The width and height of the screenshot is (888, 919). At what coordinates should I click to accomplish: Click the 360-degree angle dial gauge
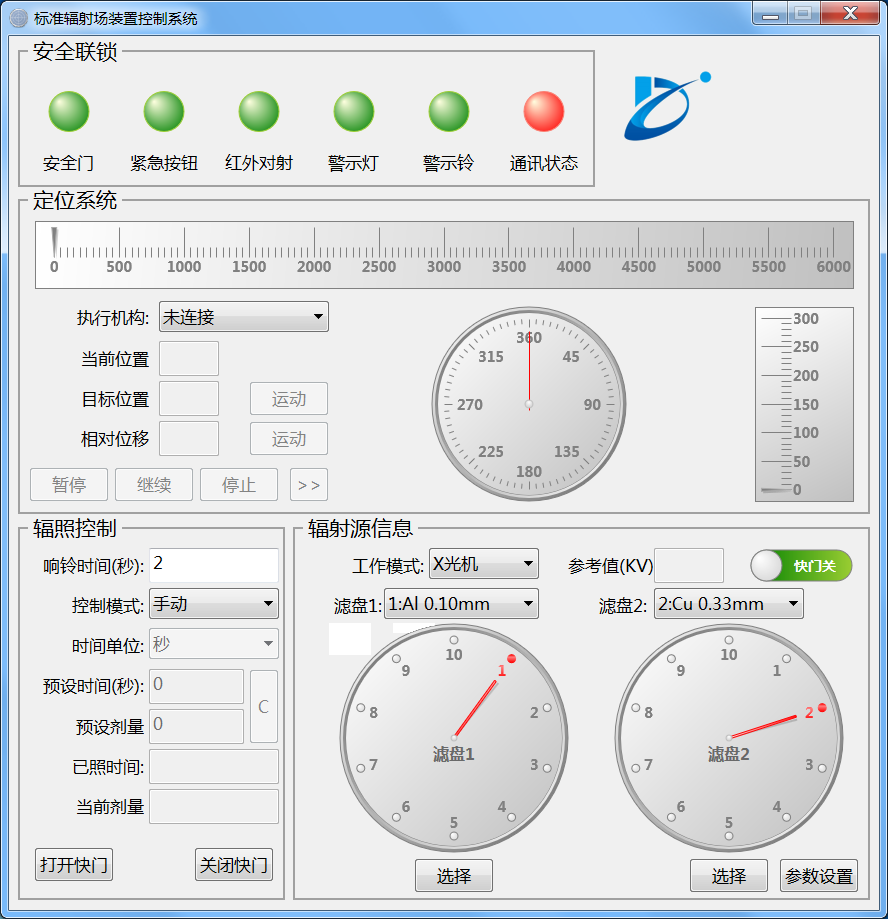[529, 404]
